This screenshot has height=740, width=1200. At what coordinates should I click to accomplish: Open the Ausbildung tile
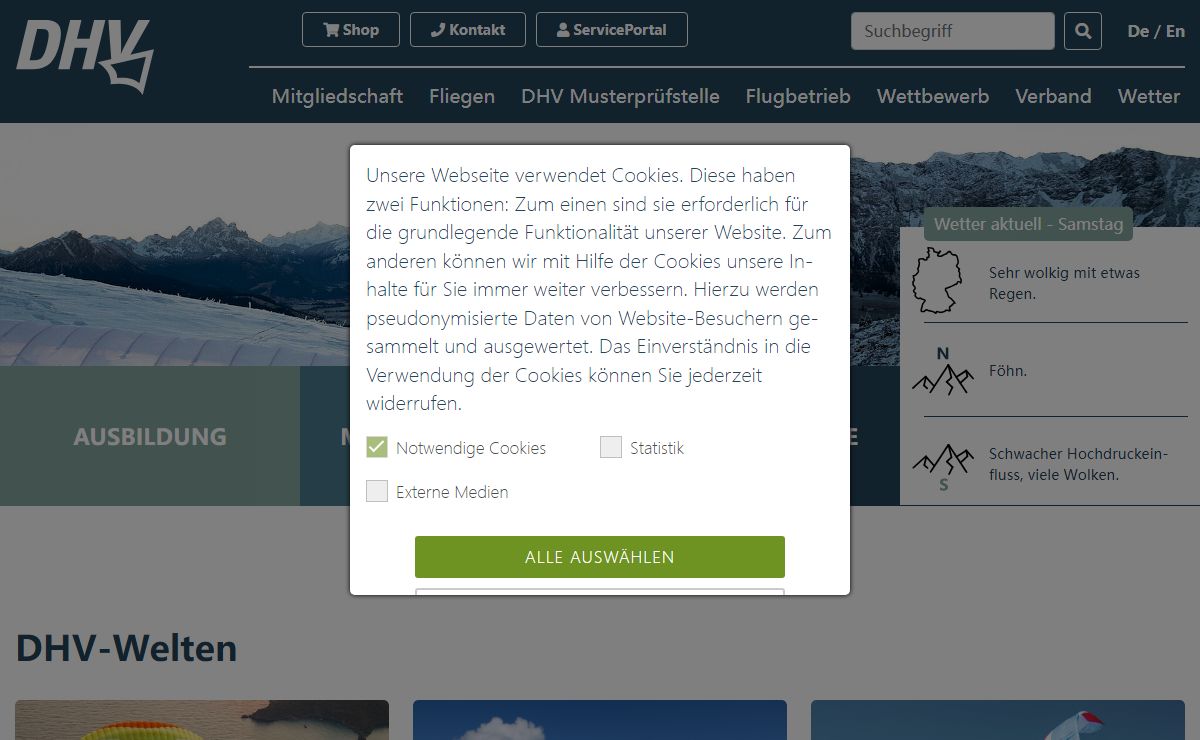pyautogui.click(x=150, y=436)
